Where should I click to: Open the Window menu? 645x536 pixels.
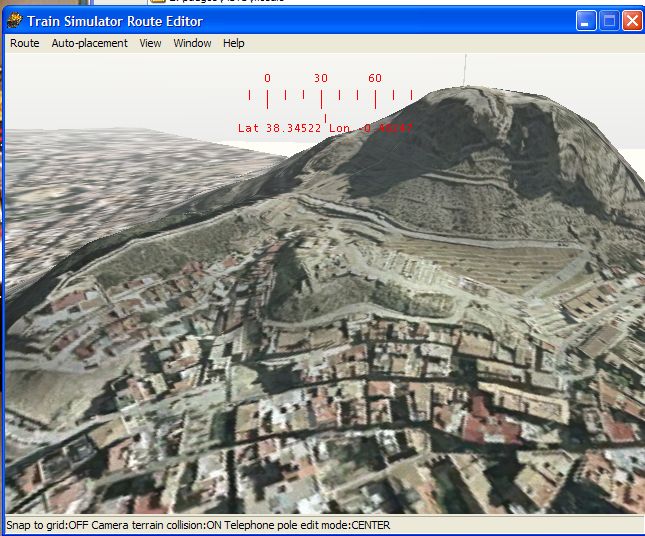point(192,43)
